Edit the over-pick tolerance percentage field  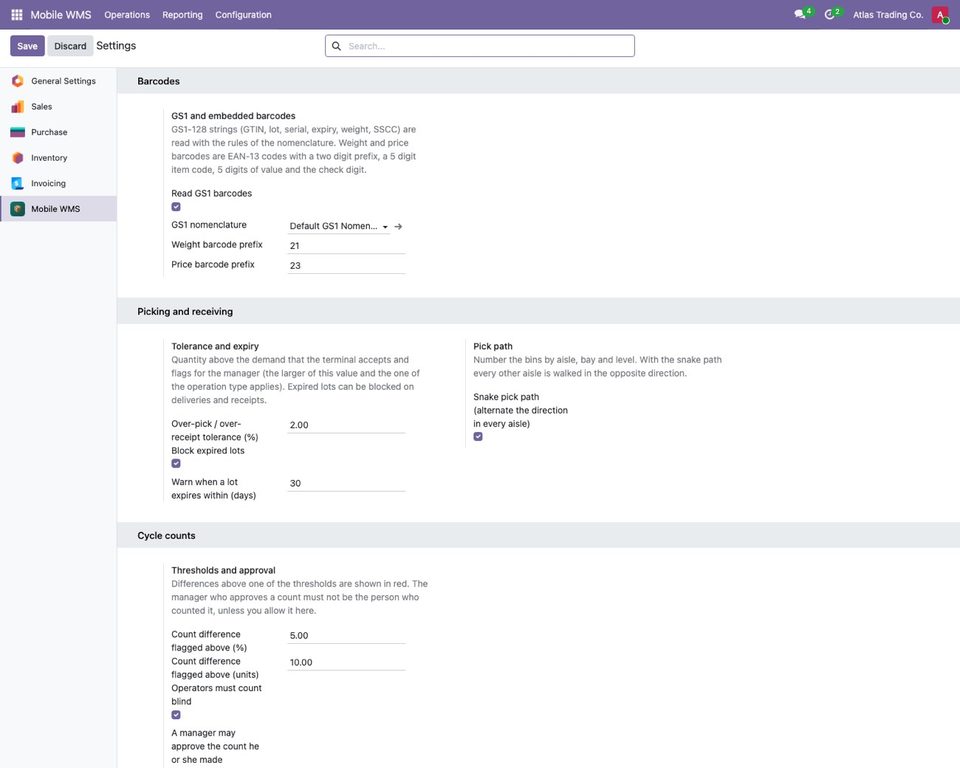[347, 425]
